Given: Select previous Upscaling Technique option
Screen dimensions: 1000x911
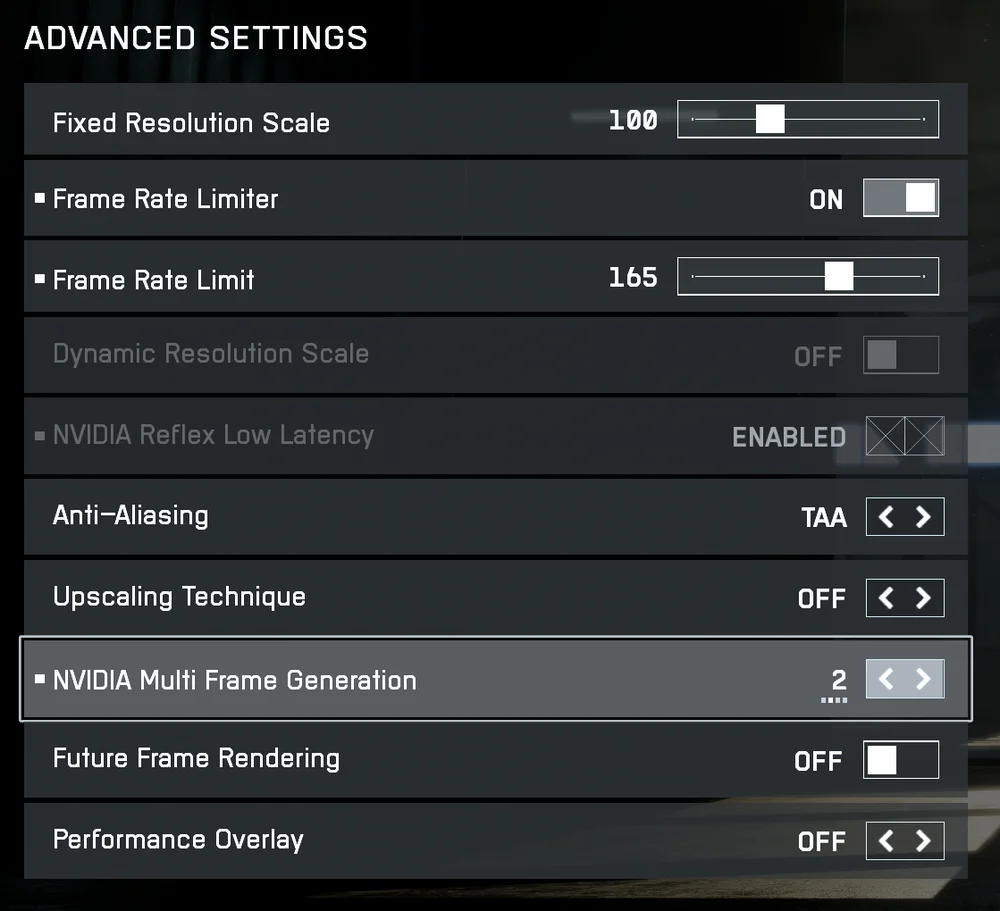Looking at the screenshot, I should (x=886, y=598).
